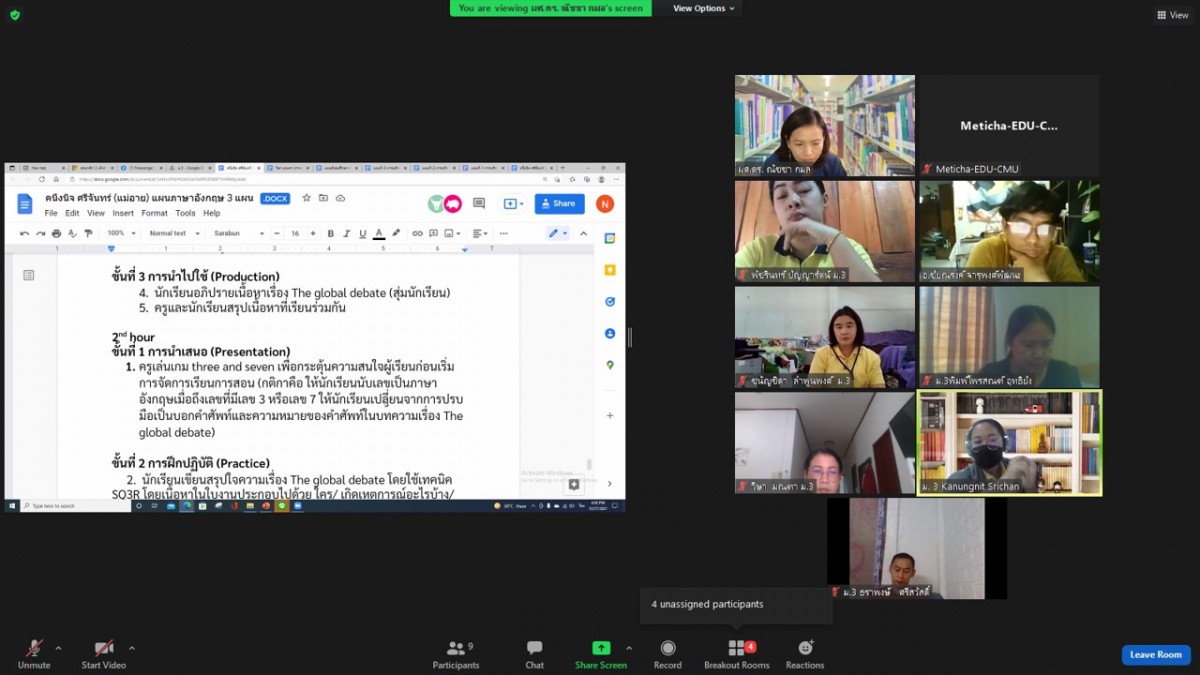Image resolution: width=1200 pixels, height=675 pixels.
Task: Click the Paint format icon
Action: click(x=88, y=233)
